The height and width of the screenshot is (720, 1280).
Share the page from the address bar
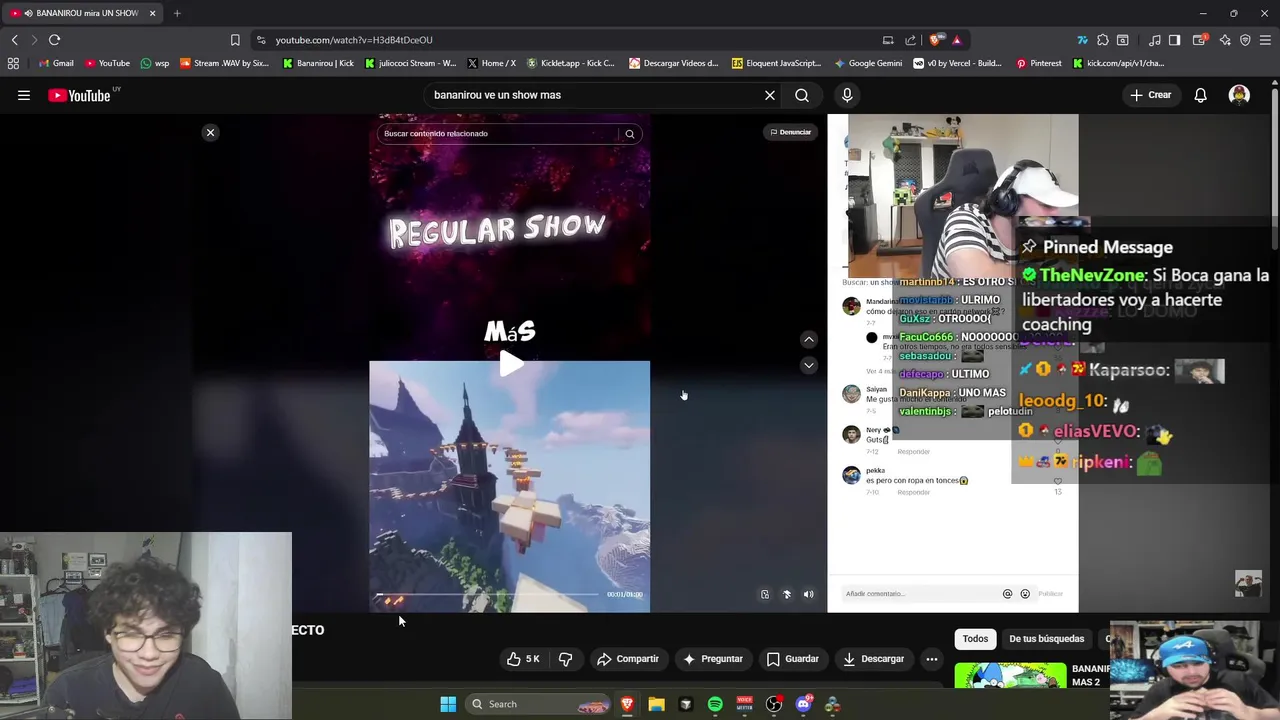pyautogui.click(x=910, y=40)
